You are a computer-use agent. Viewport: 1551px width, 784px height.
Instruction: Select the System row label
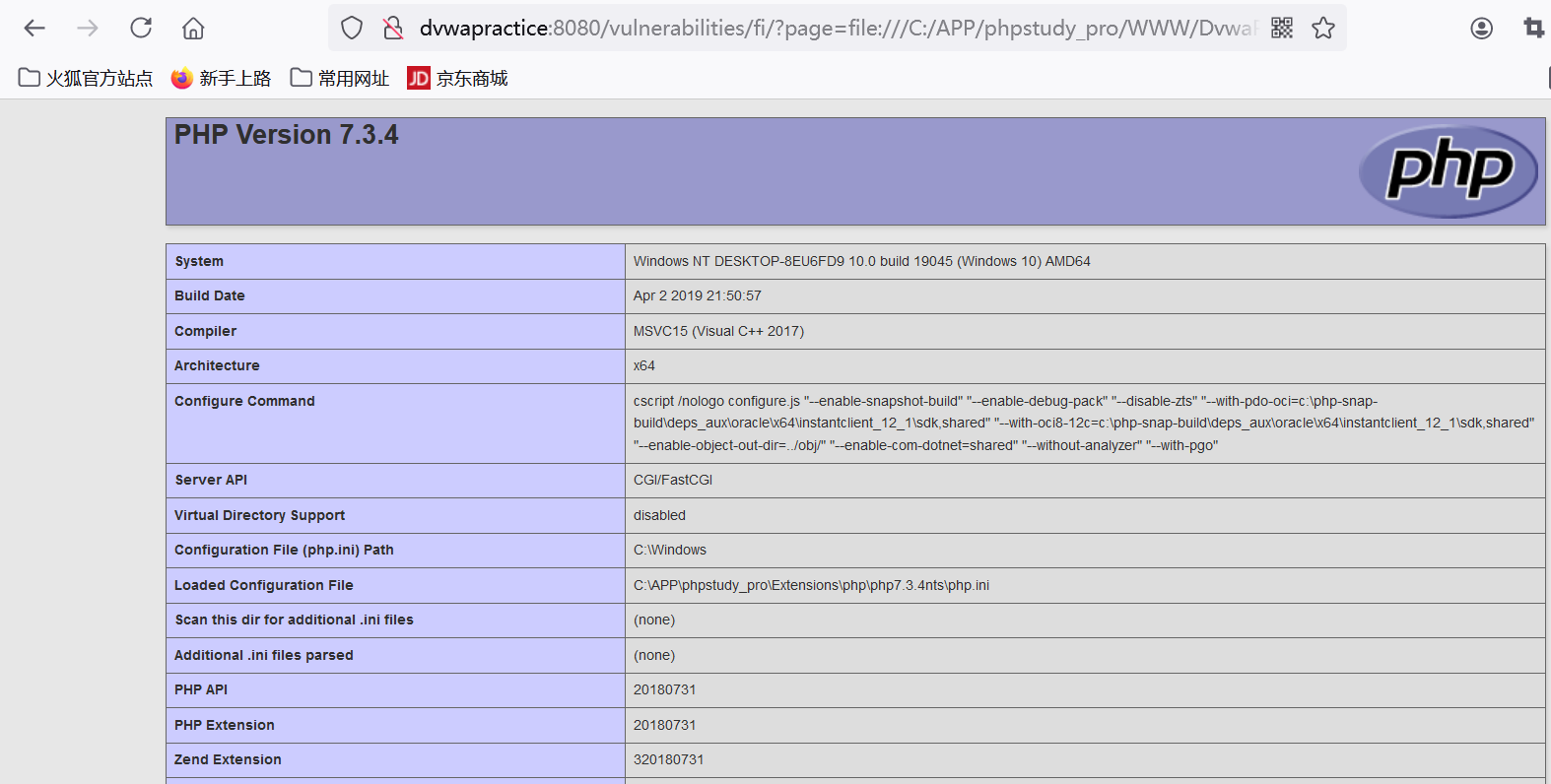tap(199, 261)
